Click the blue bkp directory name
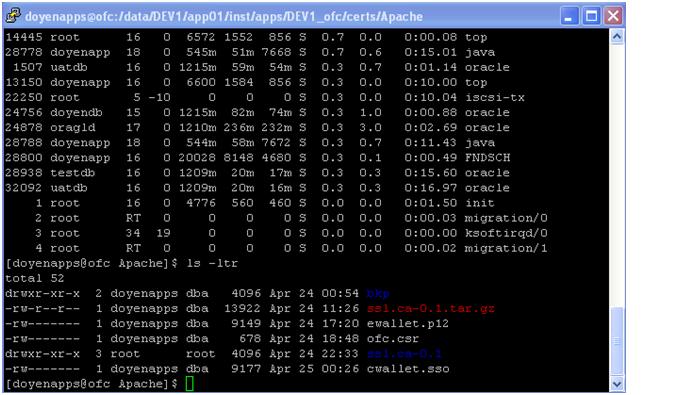 point(378,293)
